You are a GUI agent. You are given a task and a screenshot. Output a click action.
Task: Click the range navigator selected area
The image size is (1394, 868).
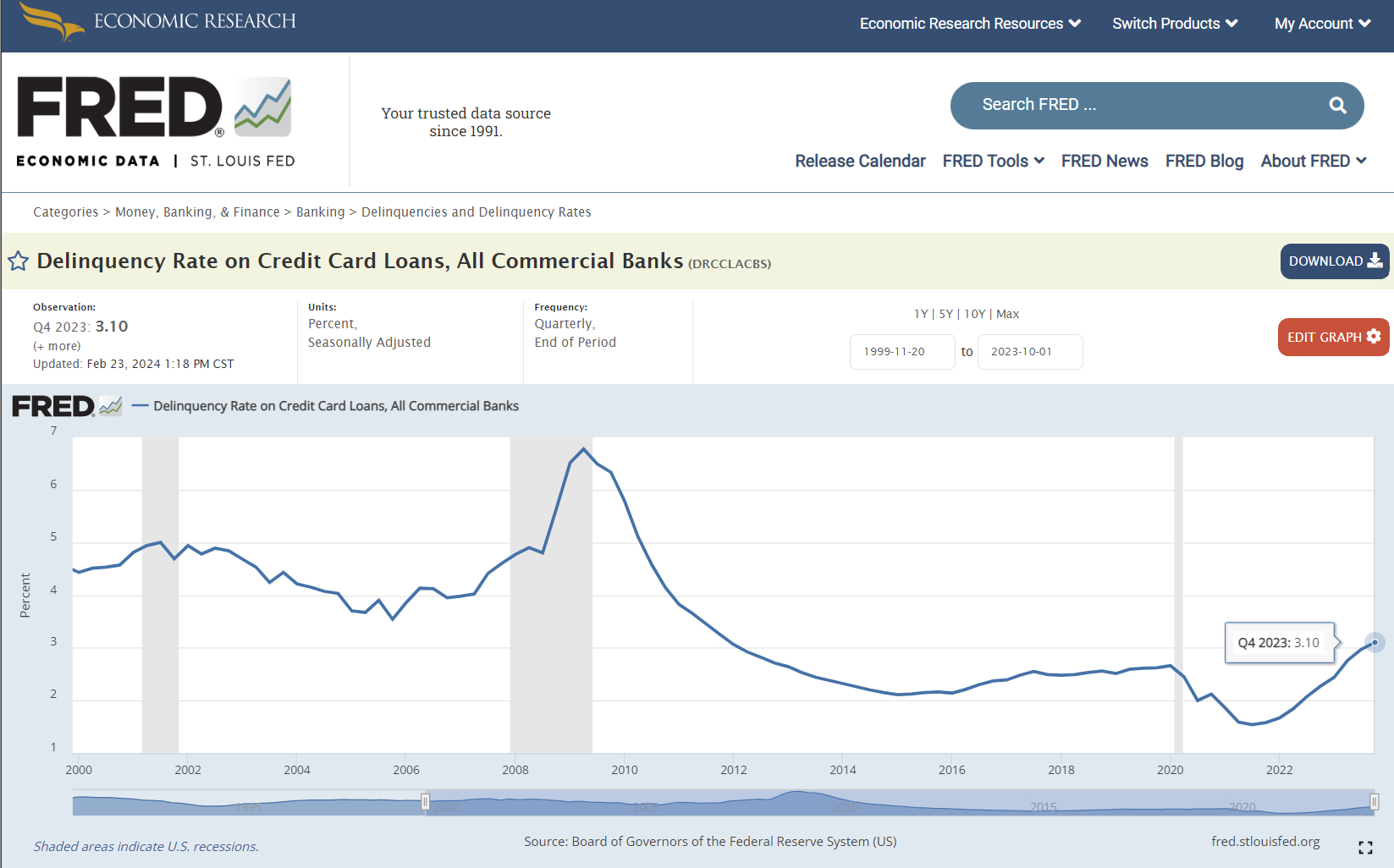900,802
